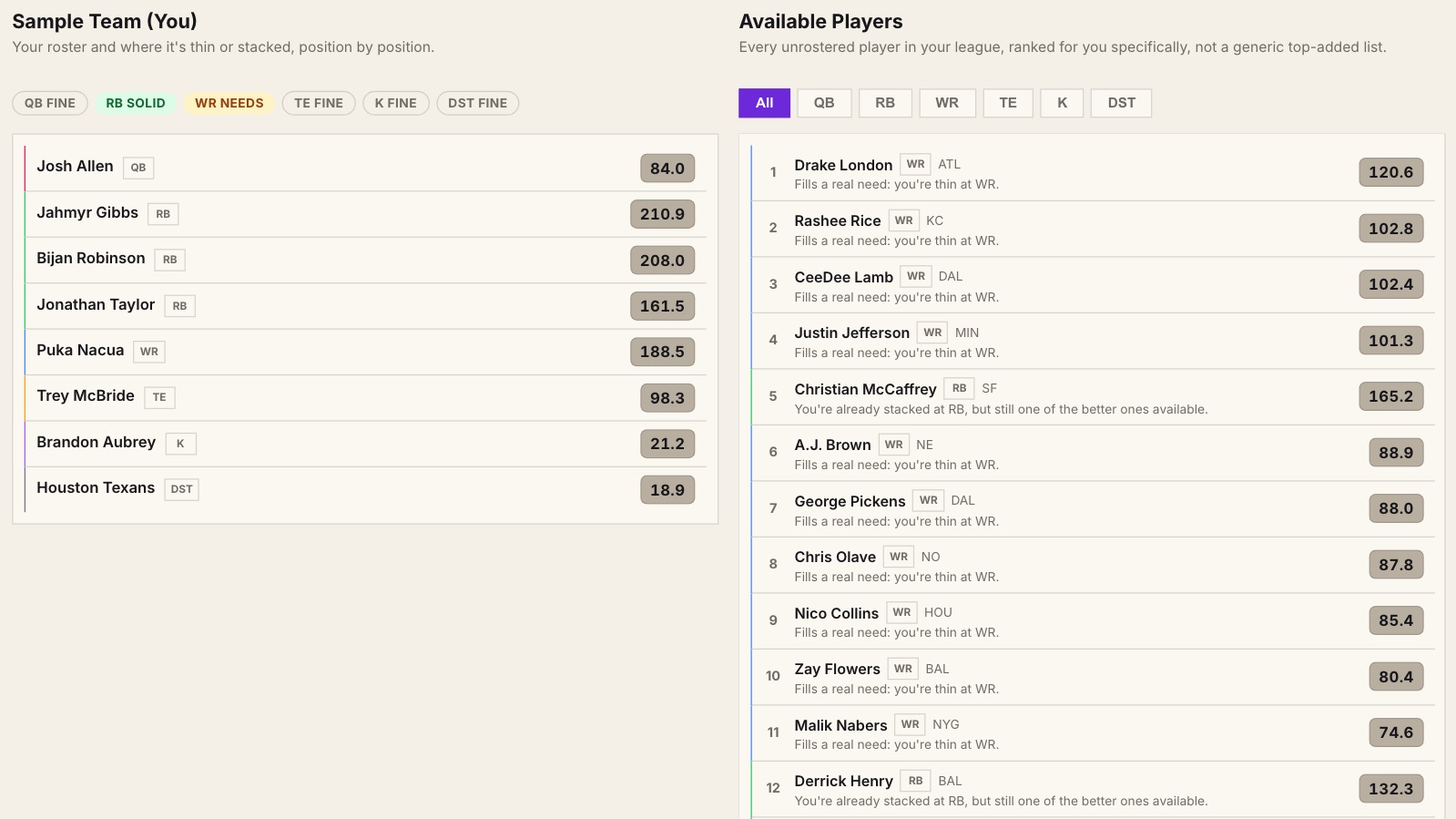Click the RB SOLID status pill
The height and width of the screenshot is (819, 1456).
pos(136,103)
